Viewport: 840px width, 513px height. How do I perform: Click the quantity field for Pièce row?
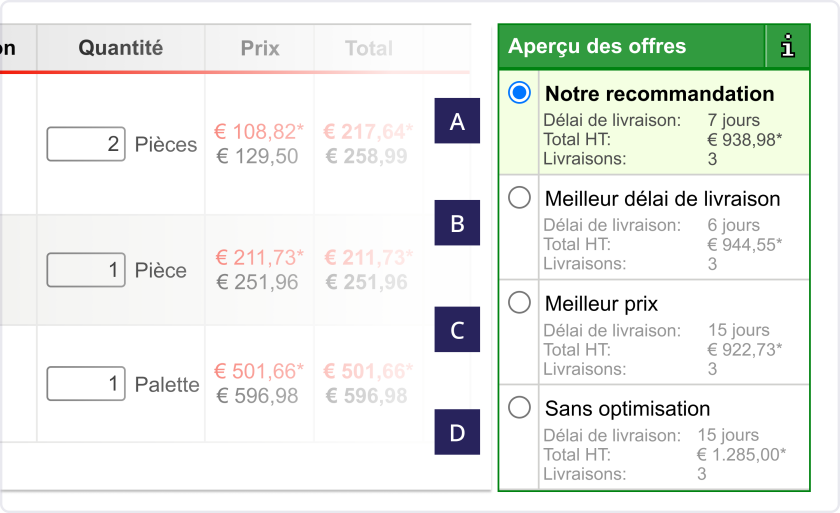pos(86,270)
